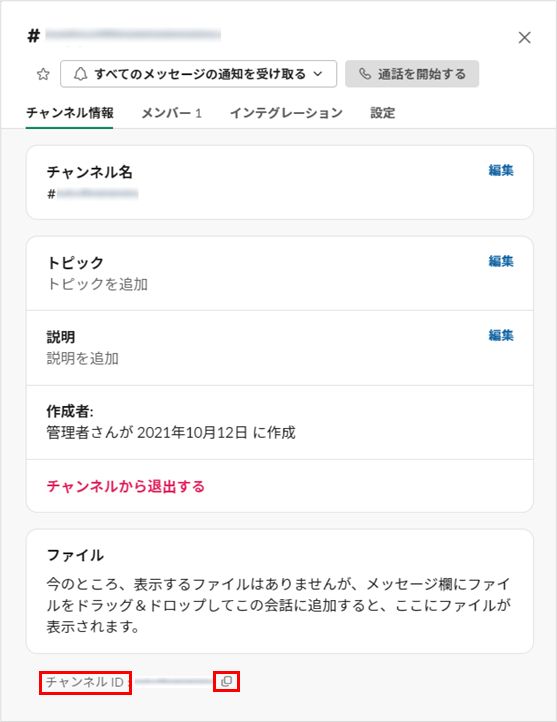Start a call with 通話を開始する
The image size is (557, 722).
click(412, 74)
